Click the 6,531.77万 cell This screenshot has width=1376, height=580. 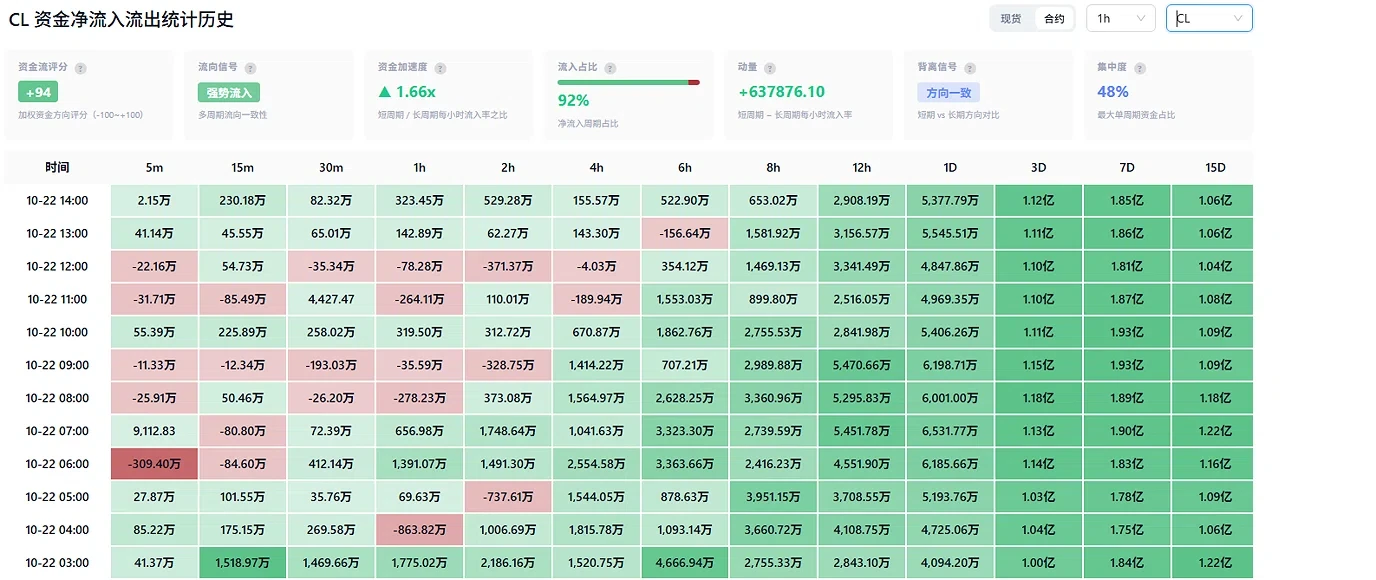pos(950,431)
